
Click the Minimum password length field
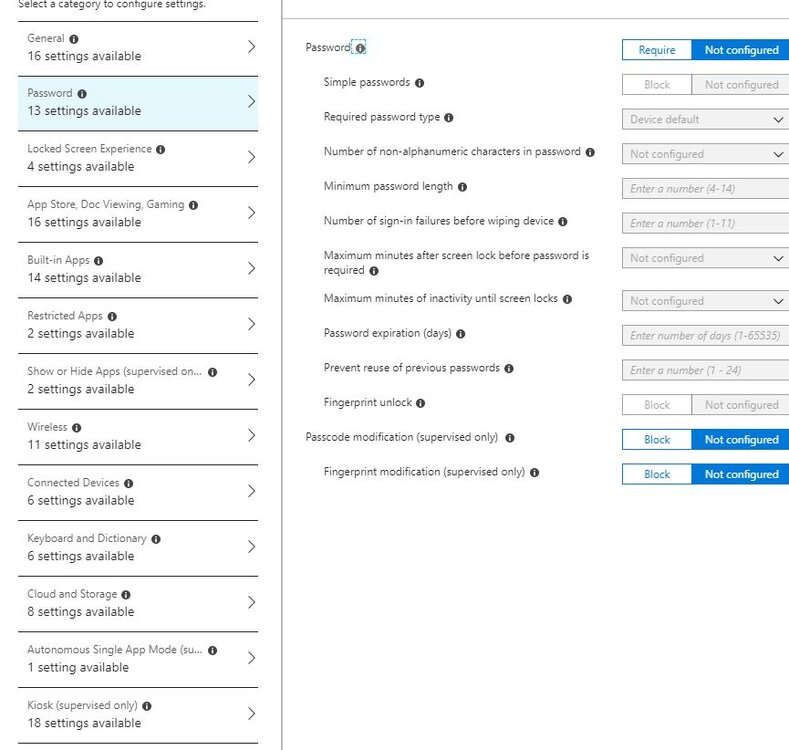705,189
